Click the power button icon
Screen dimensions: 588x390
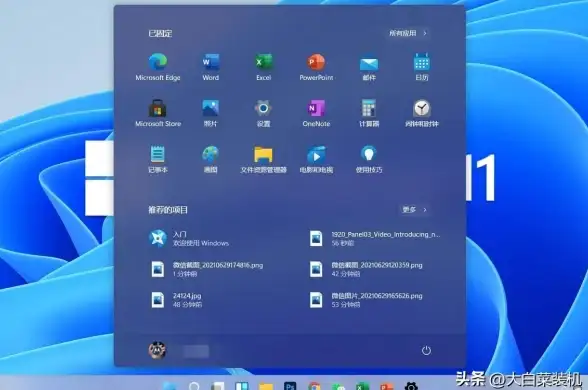426,351
